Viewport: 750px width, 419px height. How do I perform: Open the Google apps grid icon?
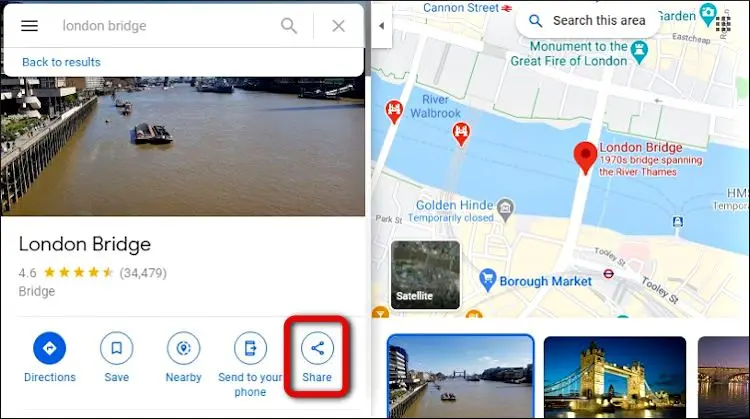[723, 23]
